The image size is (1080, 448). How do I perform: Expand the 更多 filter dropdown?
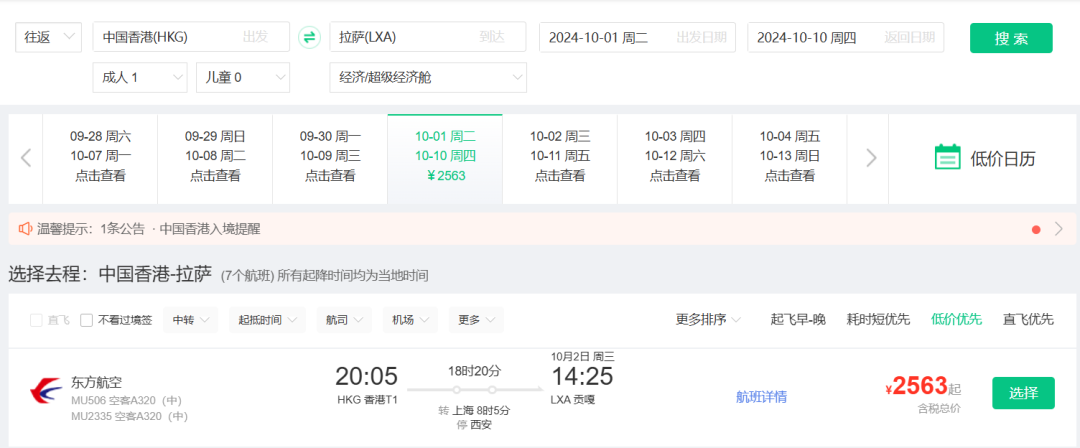tap(477, 320)
